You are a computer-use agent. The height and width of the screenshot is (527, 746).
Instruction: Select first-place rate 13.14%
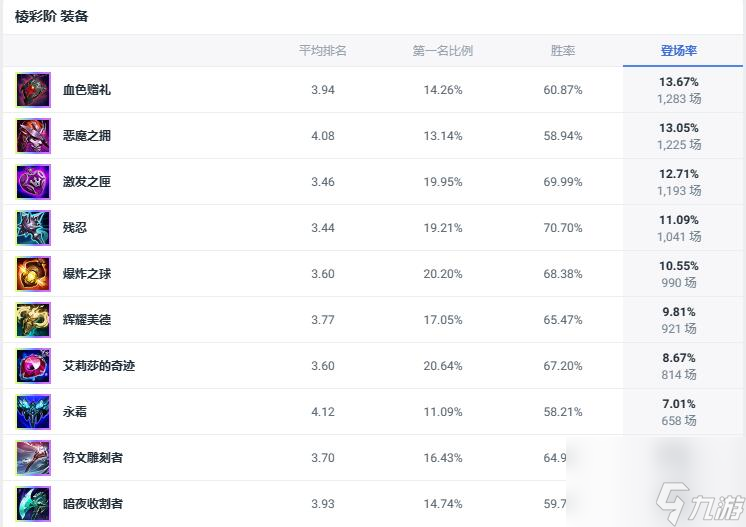(443, 136)
